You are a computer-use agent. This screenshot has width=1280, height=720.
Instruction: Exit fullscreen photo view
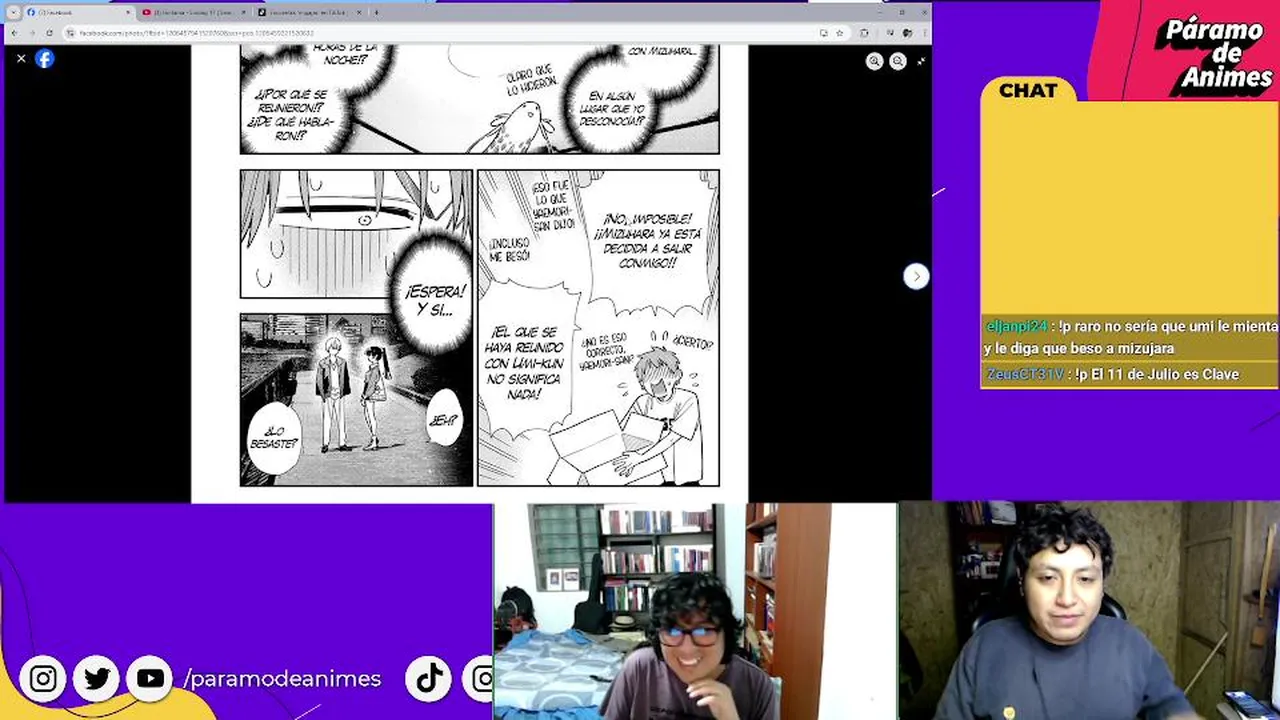tap(921, 61)
